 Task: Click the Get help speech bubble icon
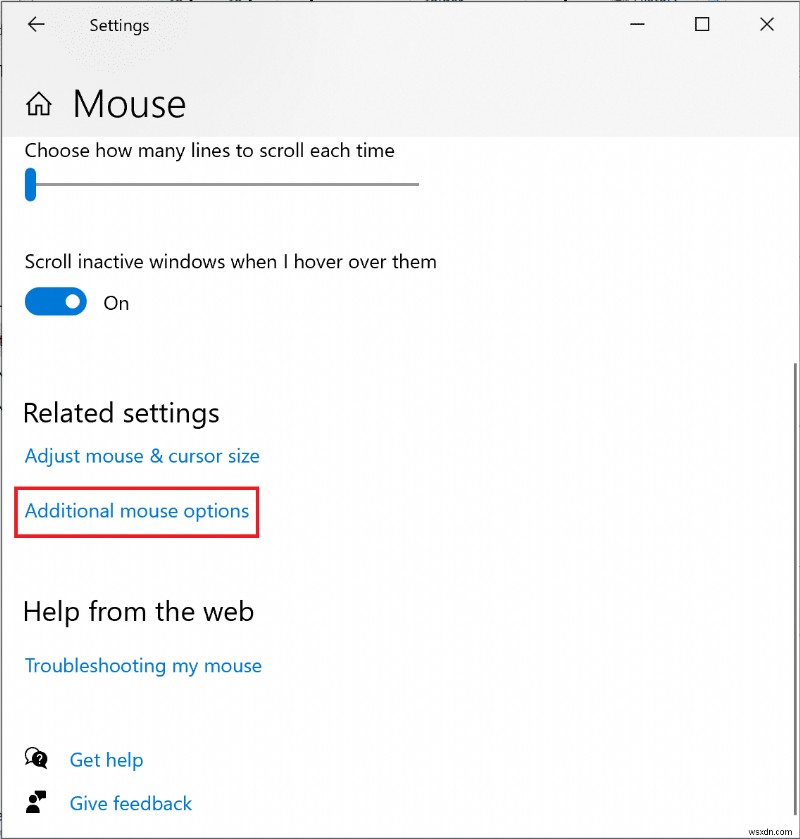click(37, 759)
